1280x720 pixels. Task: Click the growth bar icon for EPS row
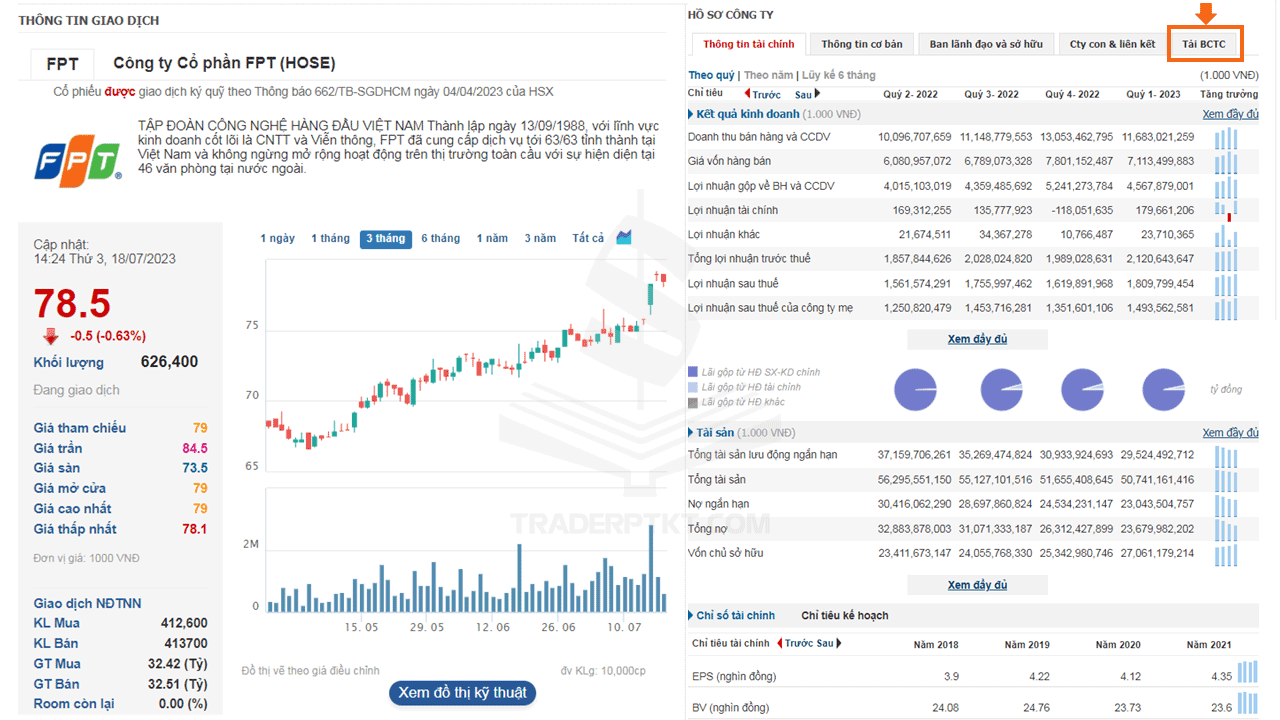(1247, 673)
